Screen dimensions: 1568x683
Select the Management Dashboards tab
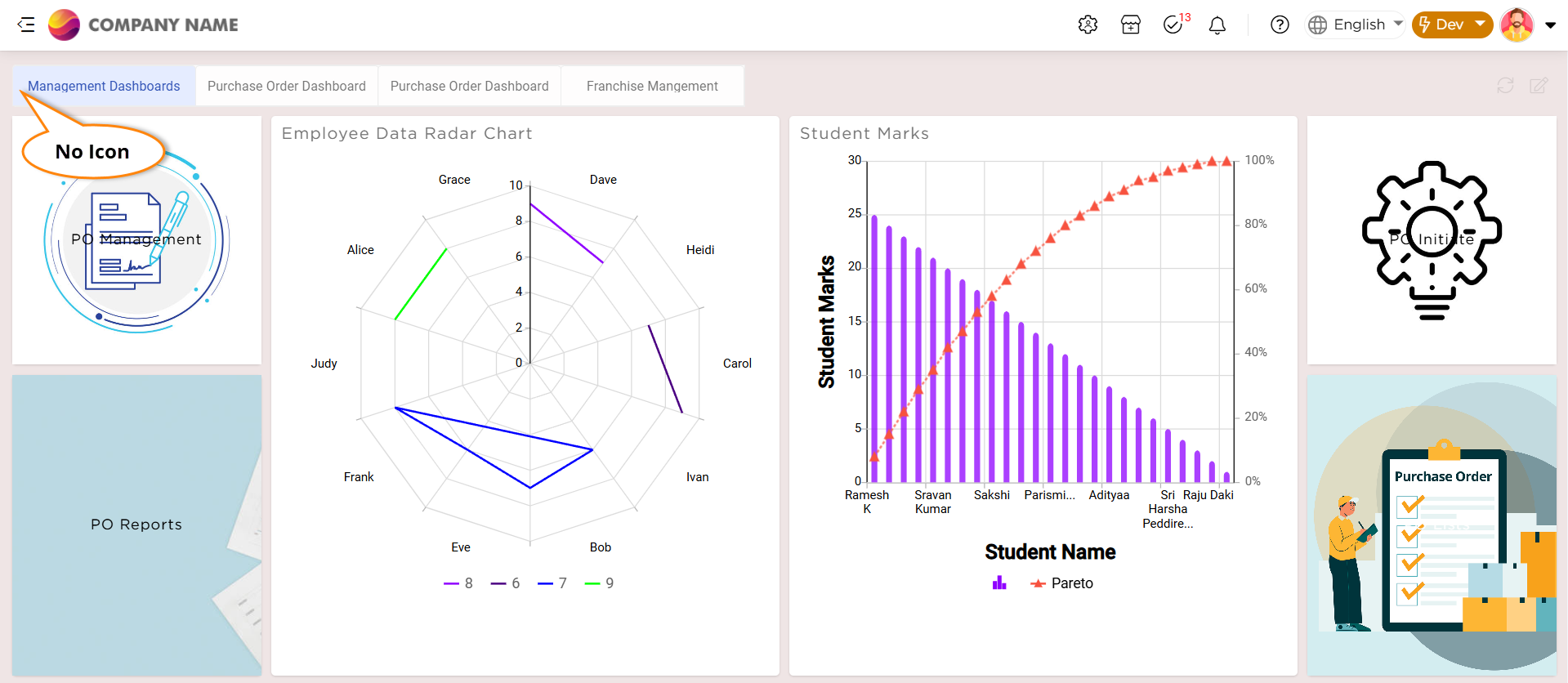104,86
